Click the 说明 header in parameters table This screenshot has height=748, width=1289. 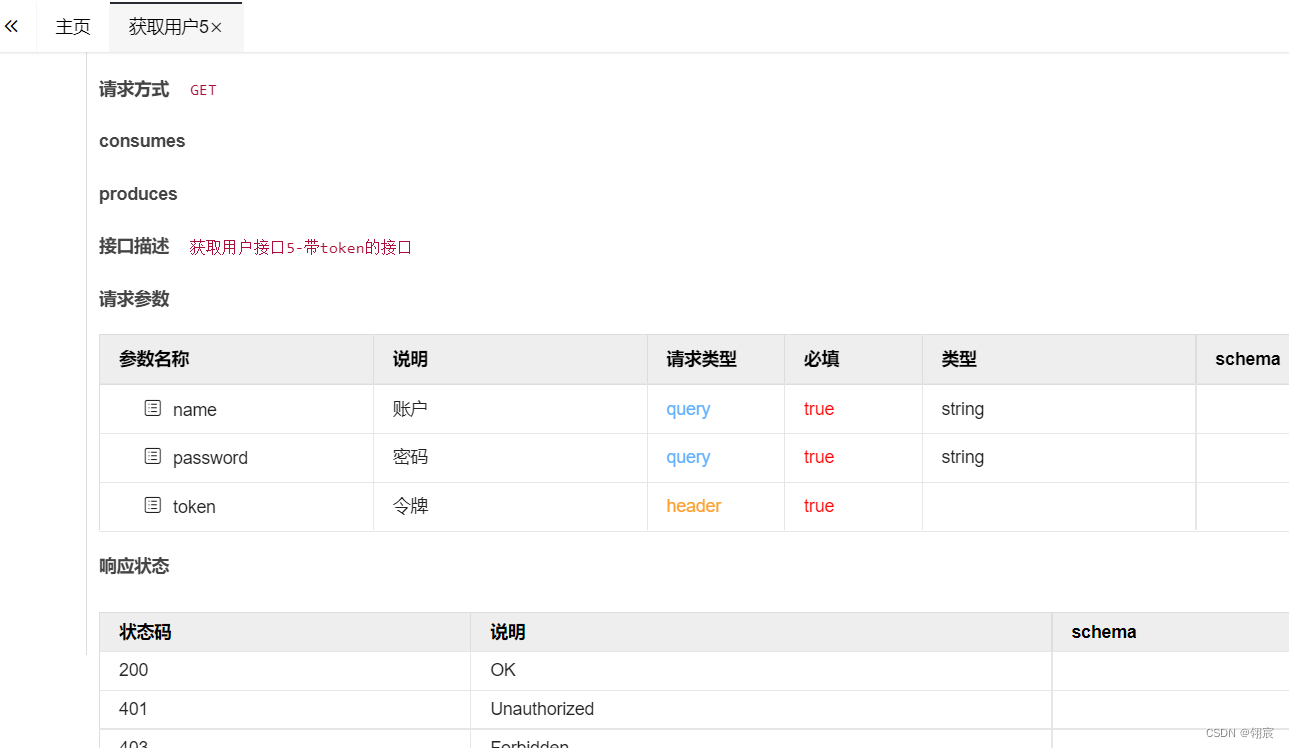pos(410,359)
